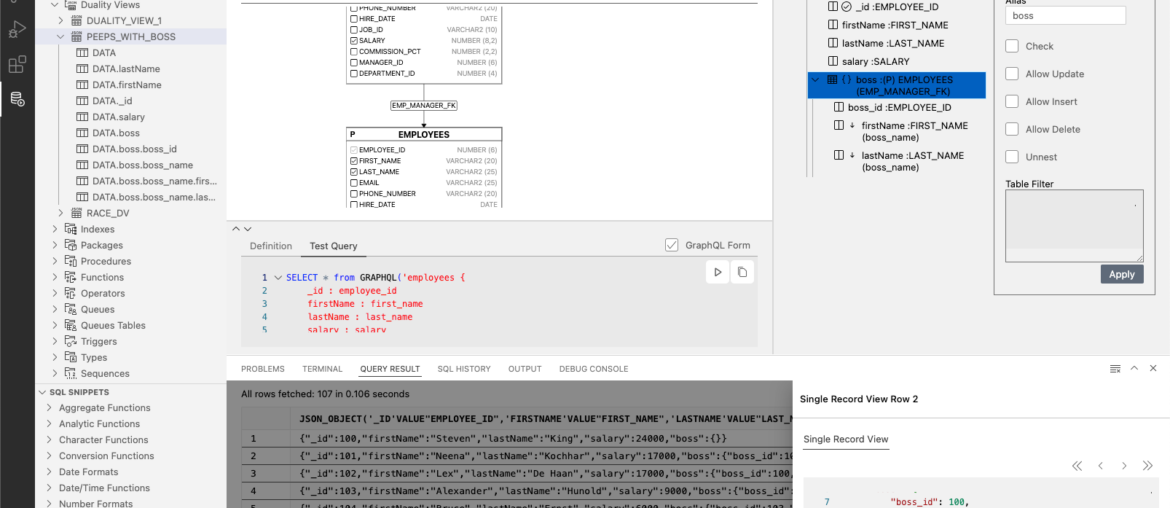Maximize the bottom panel with chevron up
Image resolution: width=1170 pixels, height=508 pixels.
point(1134,369)
